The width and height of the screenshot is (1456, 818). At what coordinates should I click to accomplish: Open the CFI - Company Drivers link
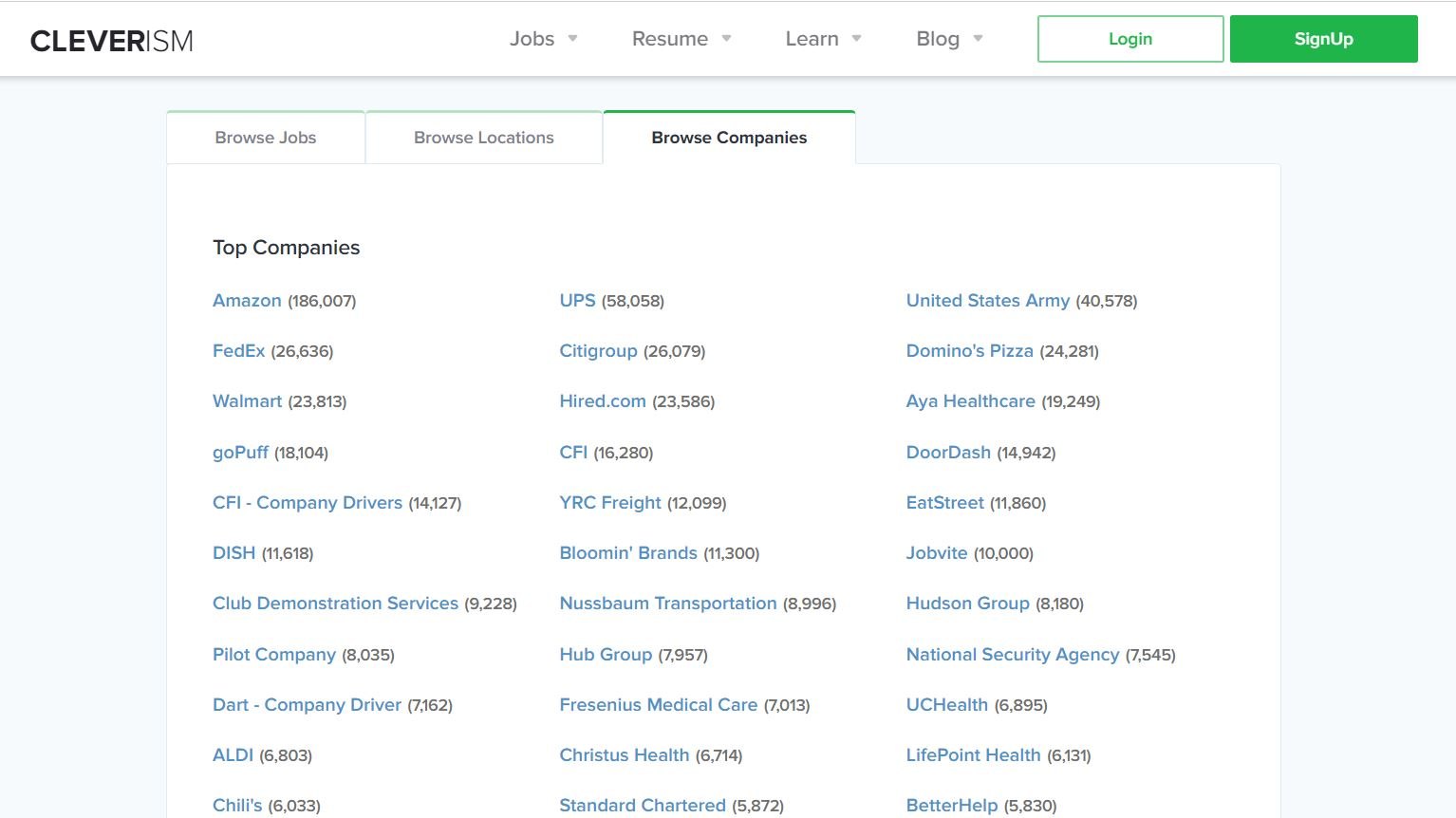(x=308, y=503)
